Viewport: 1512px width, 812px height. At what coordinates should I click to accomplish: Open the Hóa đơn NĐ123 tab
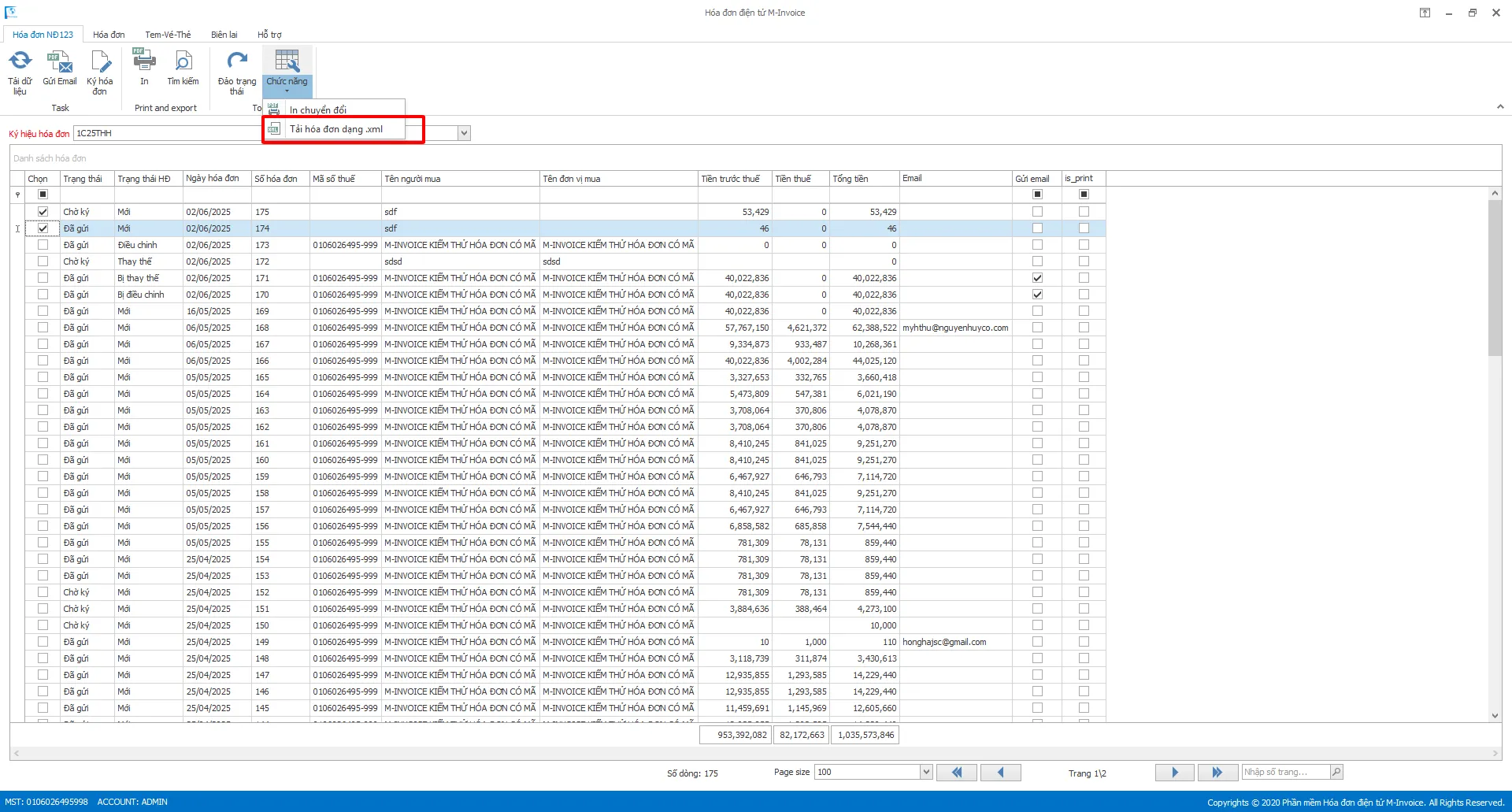[43, 35]
